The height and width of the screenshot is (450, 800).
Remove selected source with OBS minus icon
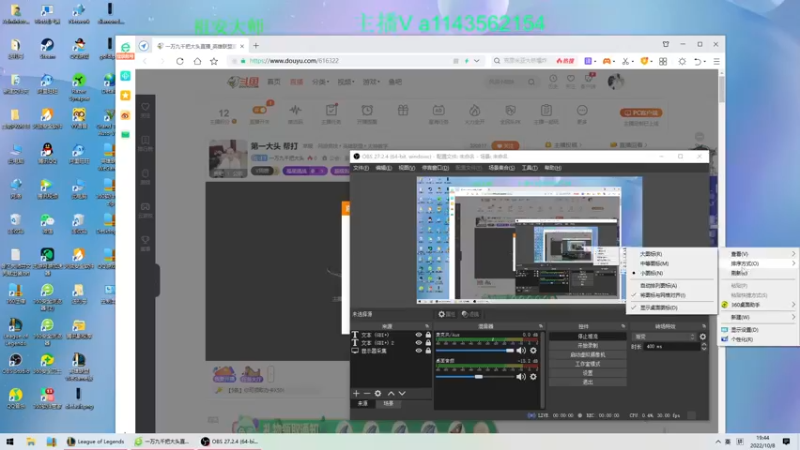[367, 393]
